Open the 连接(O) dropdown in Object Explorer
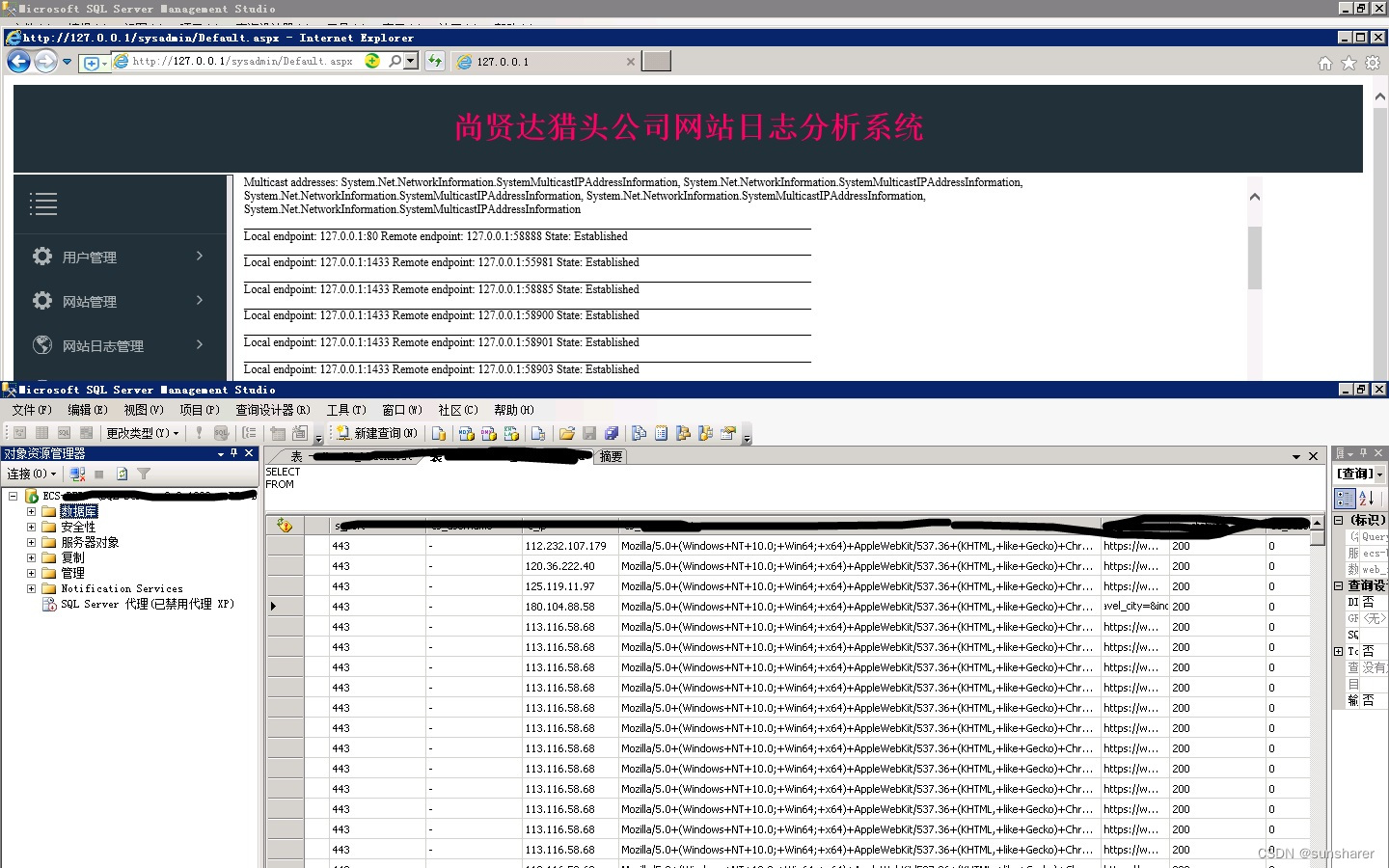This screenshot has height=868, width=1389. tap(32, 474)
